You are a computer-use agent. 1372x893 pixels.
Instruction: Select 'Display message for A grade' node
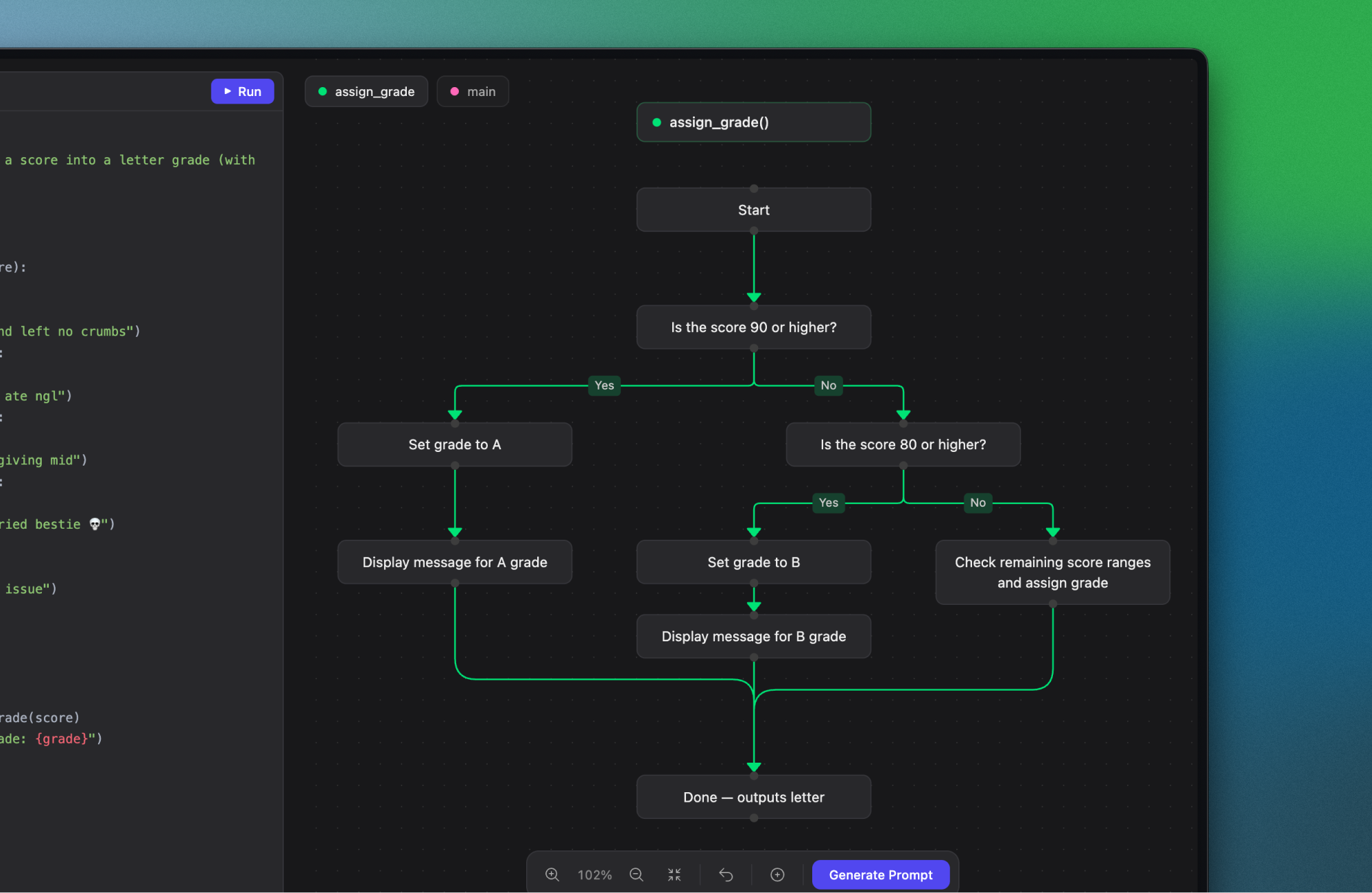454,562
